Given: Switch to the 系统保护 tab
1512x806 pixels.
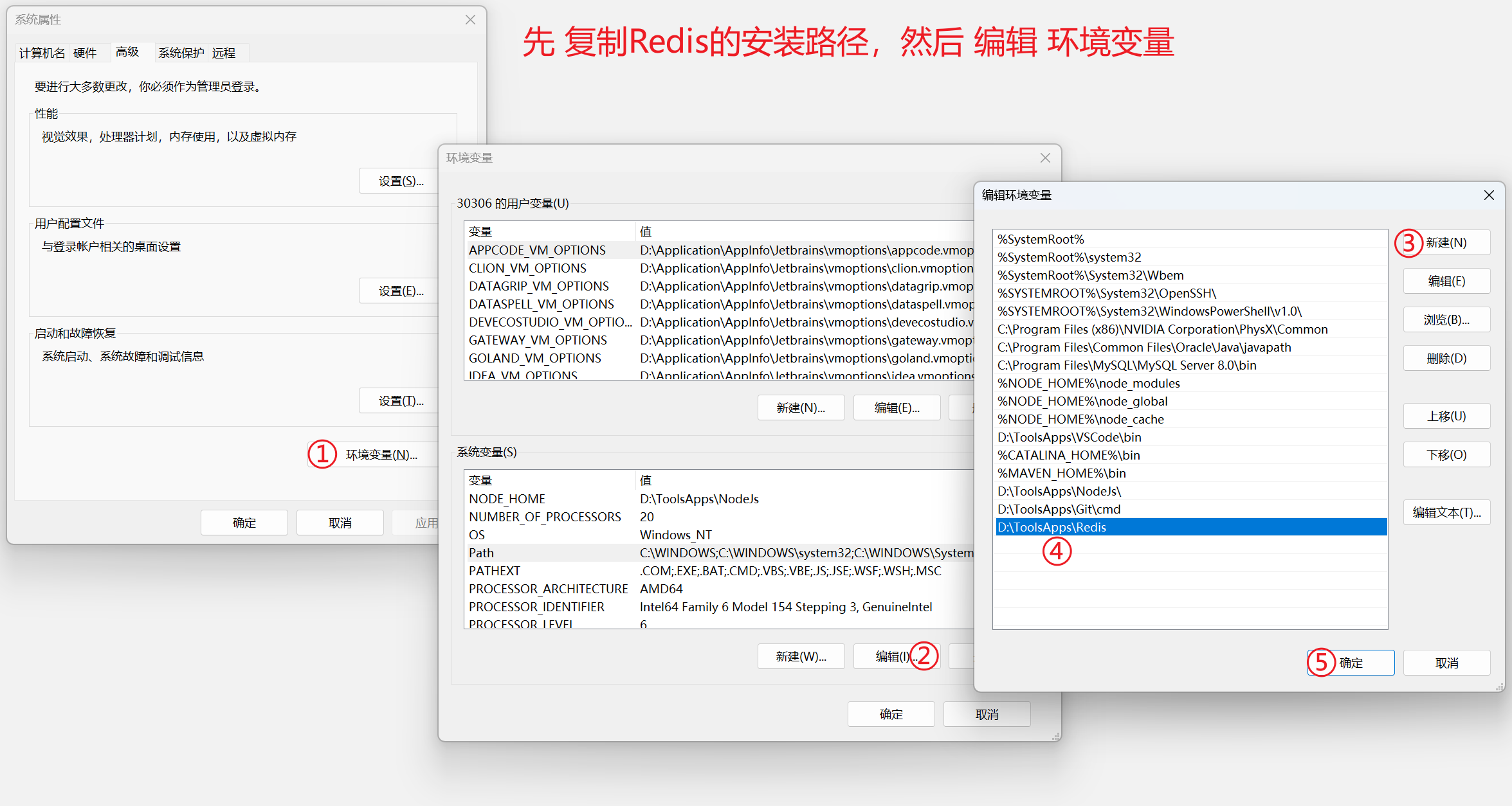Looking at the screenshot, I should click(181, 53).
